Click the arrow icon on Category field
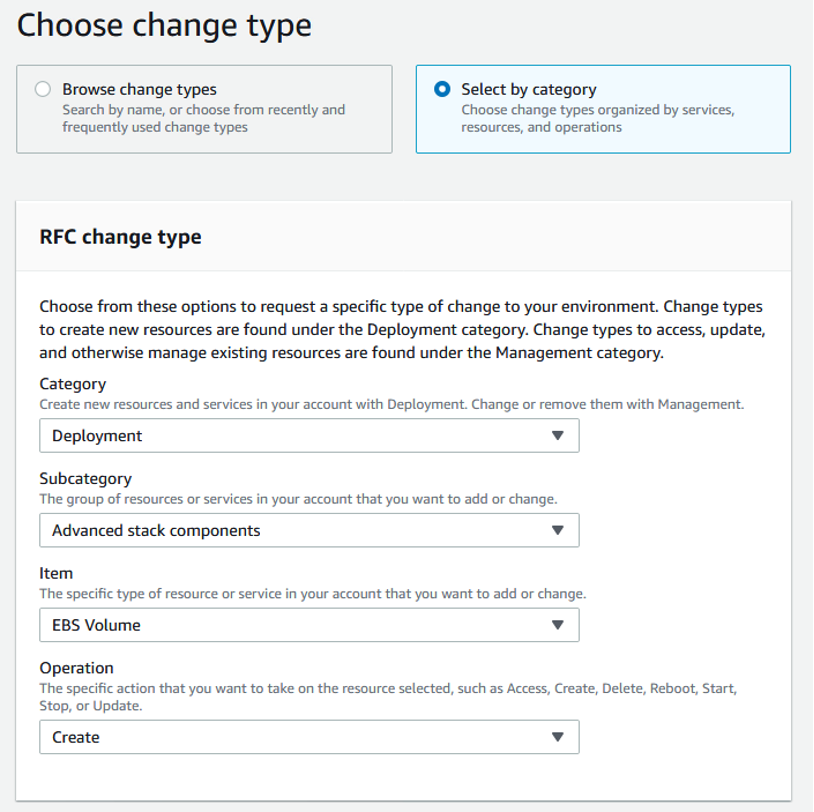This screenshot has width=814, height=812. tap(558, 436)
